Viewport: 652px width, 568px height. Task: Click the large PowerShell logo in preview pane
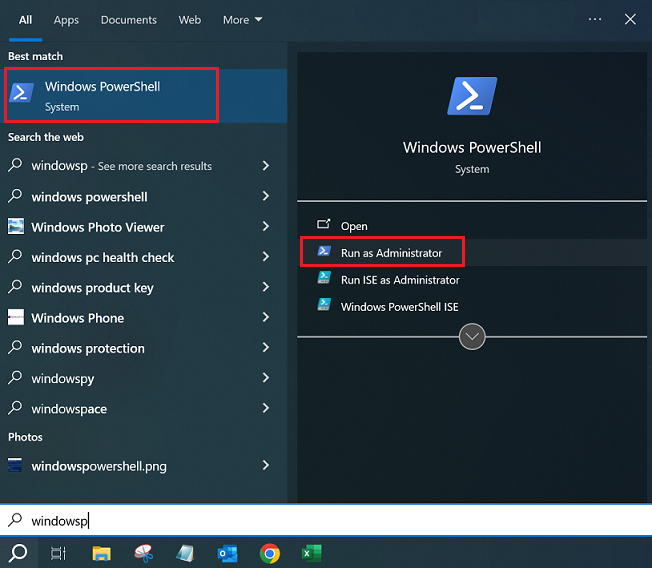coord(472,96)
